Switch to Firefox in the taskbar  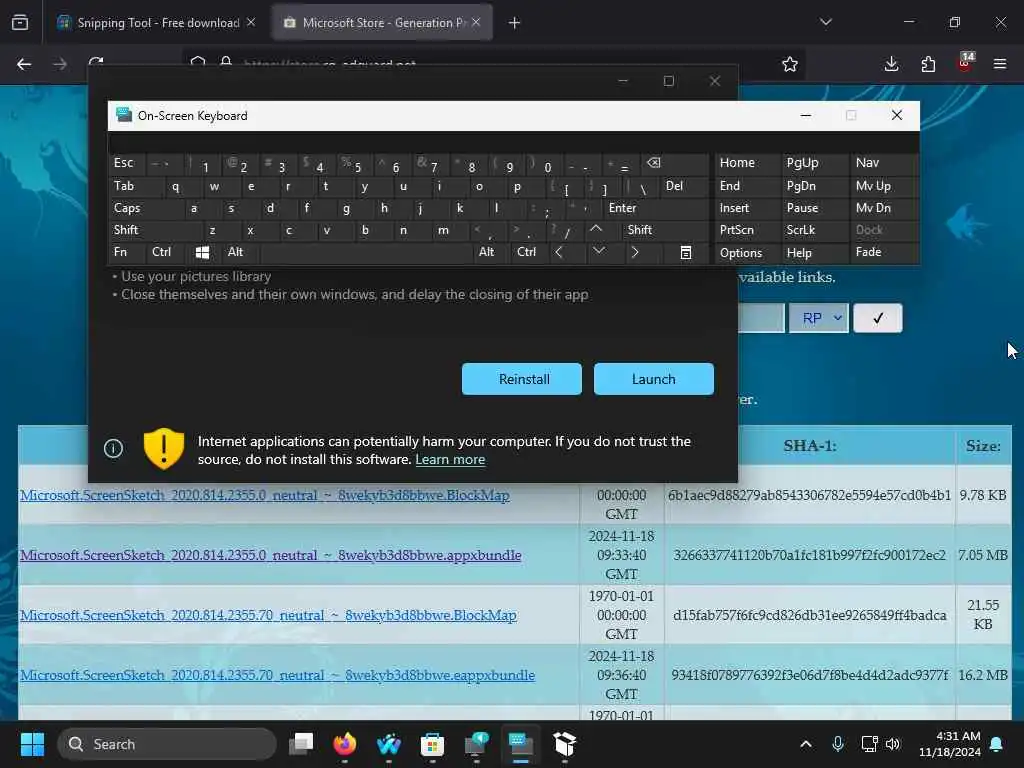tap(345, 744)
